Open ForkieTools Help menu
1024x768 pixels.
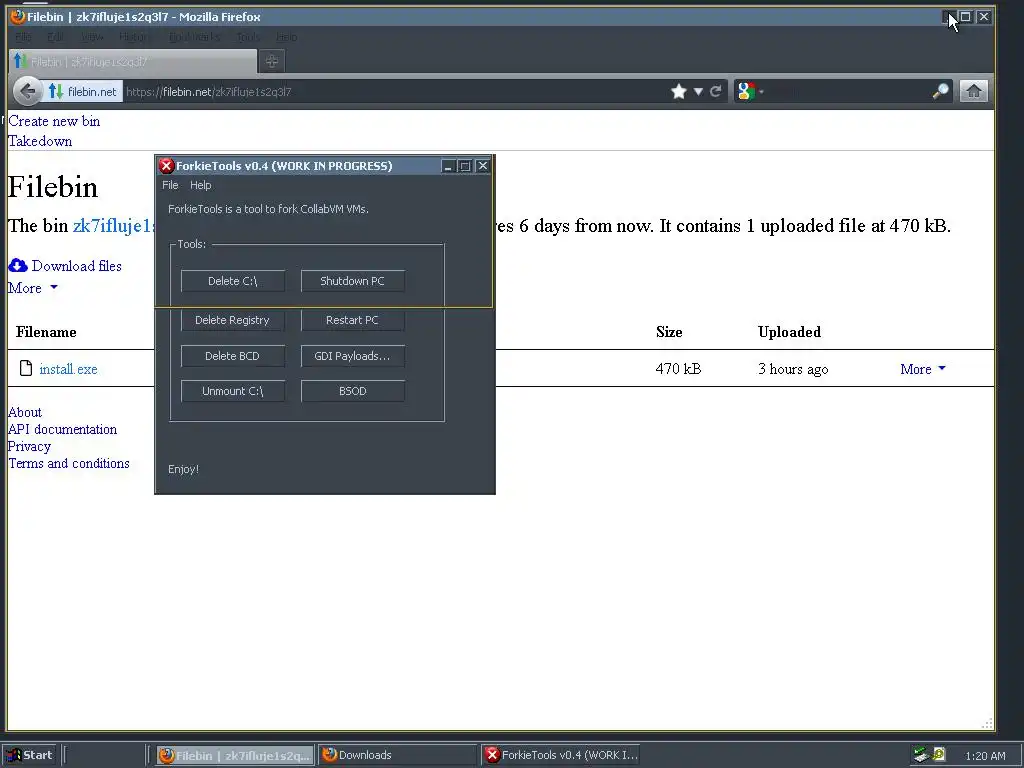[x=200, y=185]
